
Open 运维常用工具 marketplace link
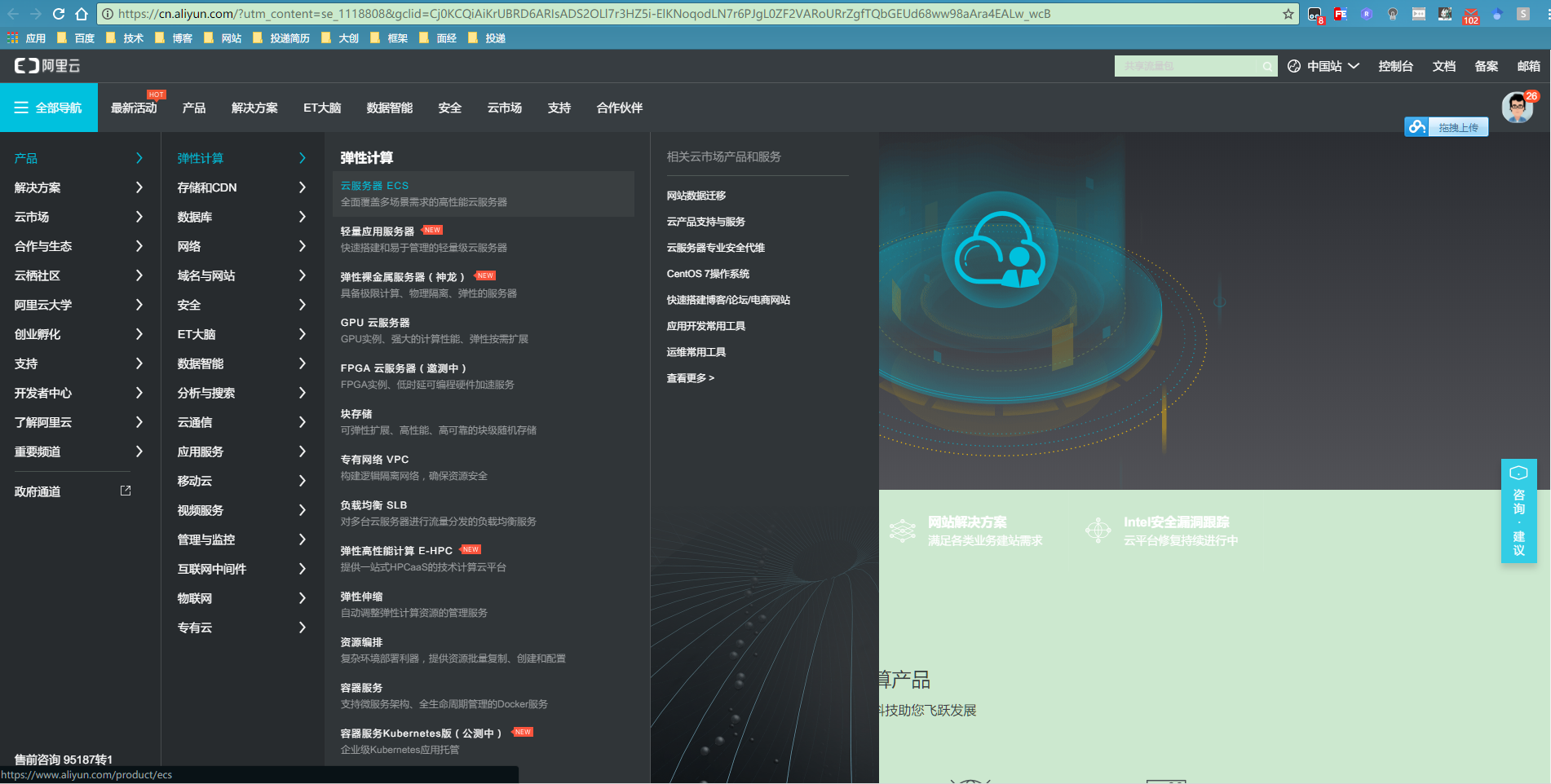[696, 352]
